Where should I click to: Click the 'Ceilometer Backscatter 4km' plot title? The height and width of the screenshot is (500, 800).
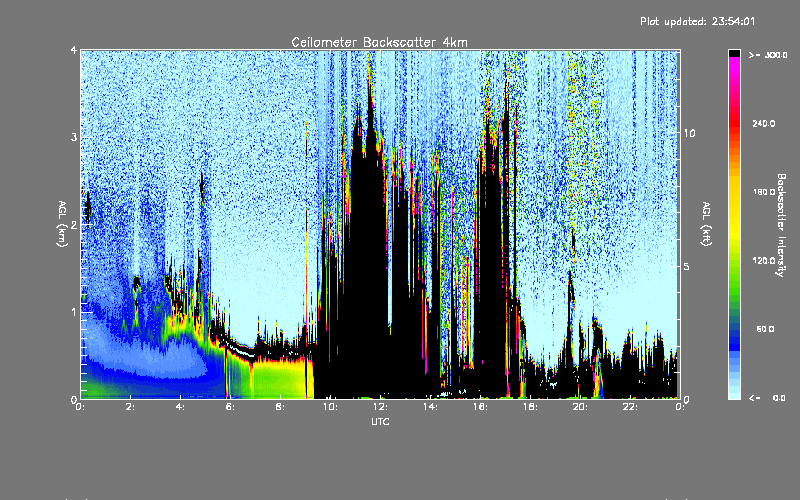tap(379, 42)
